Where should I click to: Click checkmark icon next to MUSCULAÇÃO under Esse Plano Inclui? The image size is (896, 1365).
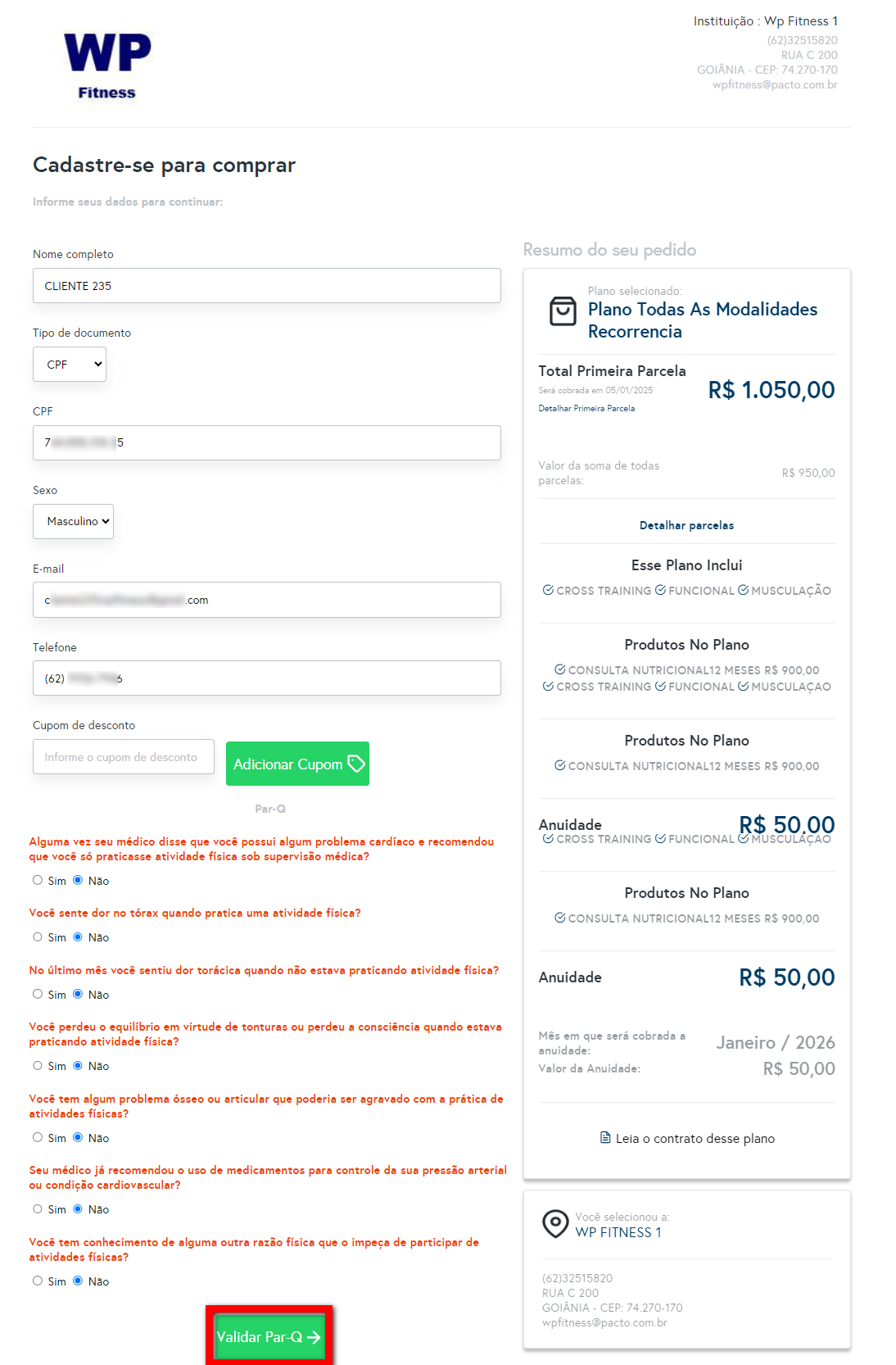click(743, 590)
